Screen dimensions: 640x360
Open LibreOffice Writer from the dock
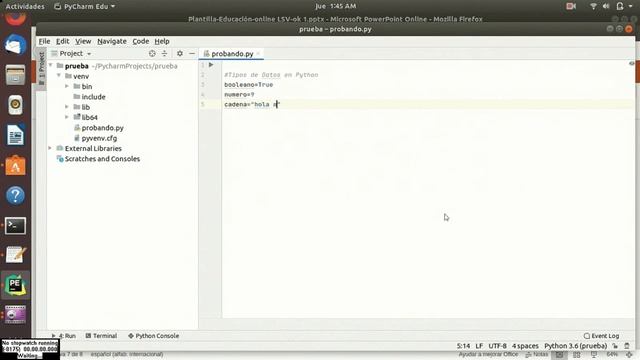click(x=15, y=135)
